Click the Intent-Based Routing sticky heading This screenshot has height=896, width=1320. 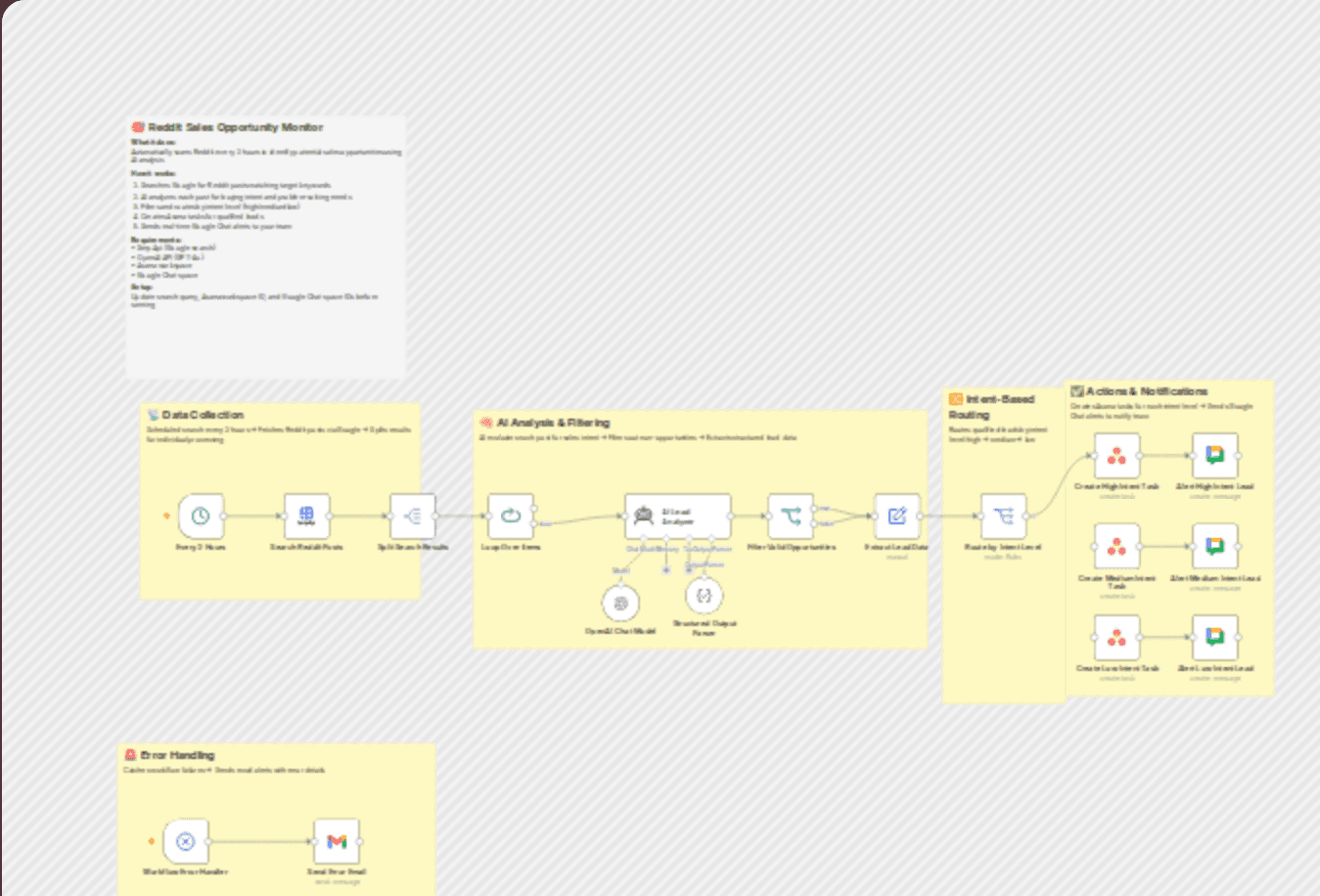[991, 407]
